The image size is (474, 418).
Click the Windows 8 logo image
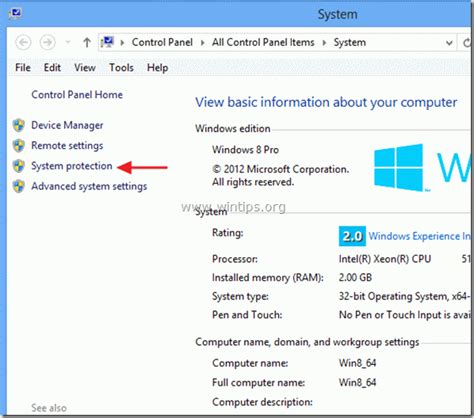pos(399,168)
